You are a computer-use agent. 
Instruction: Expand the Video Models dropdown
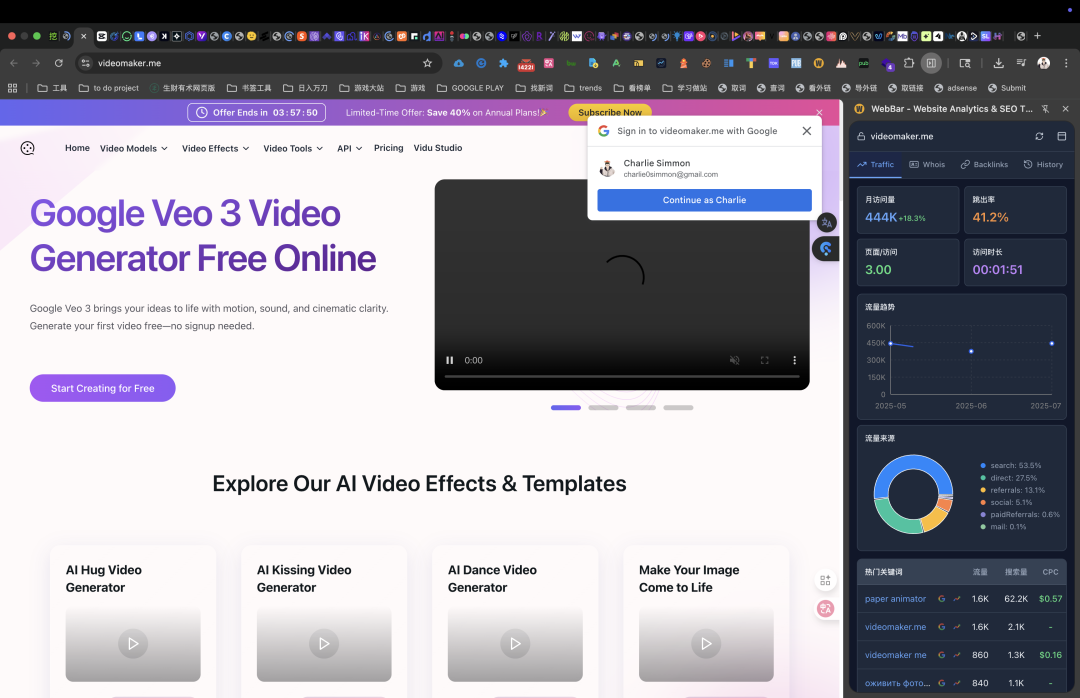point(134,148)
